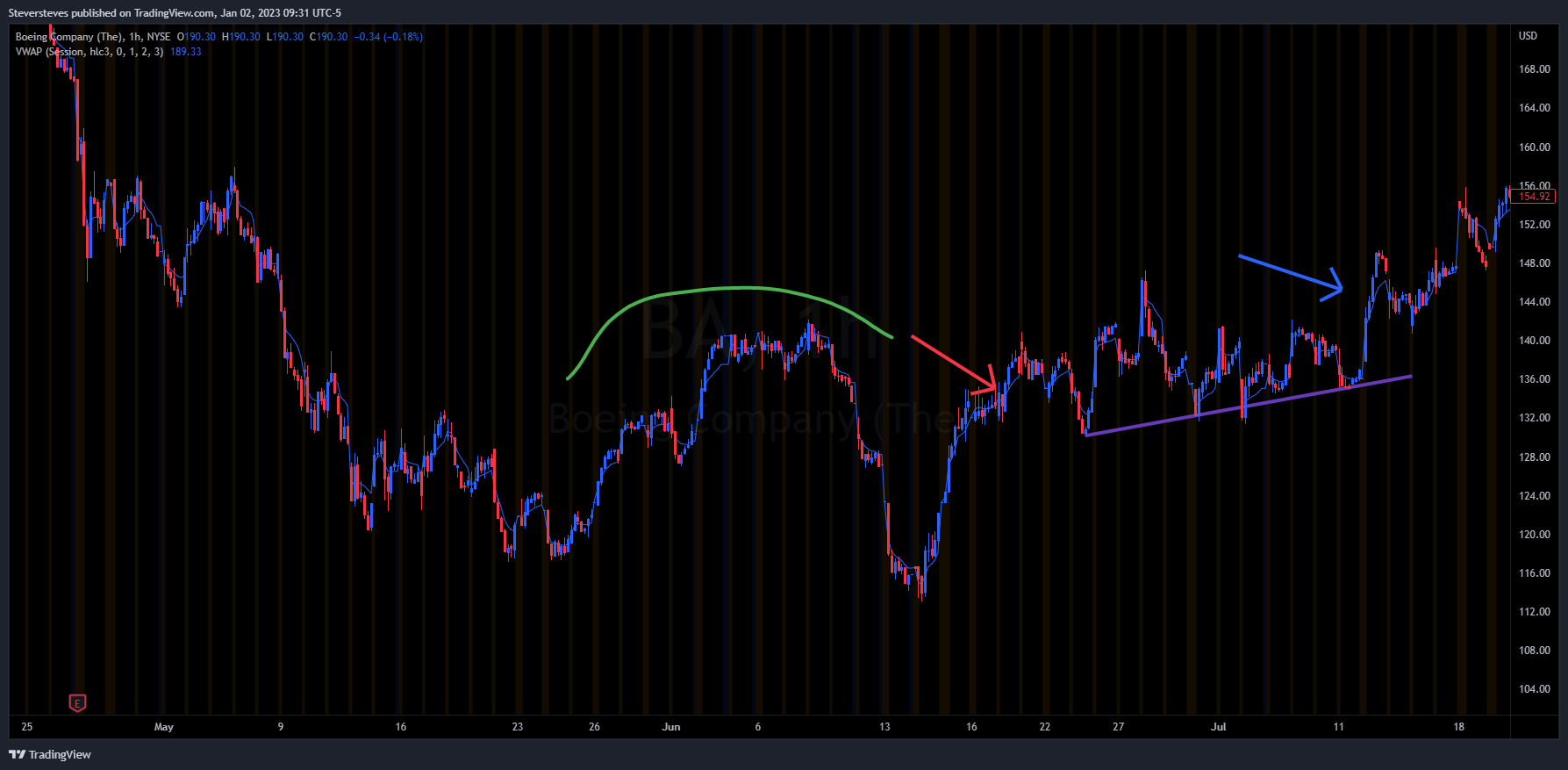The height and width of the screenshot is (770, 1568).
Task: Click the 6 date label on time axis
Action: coord(758,727)
